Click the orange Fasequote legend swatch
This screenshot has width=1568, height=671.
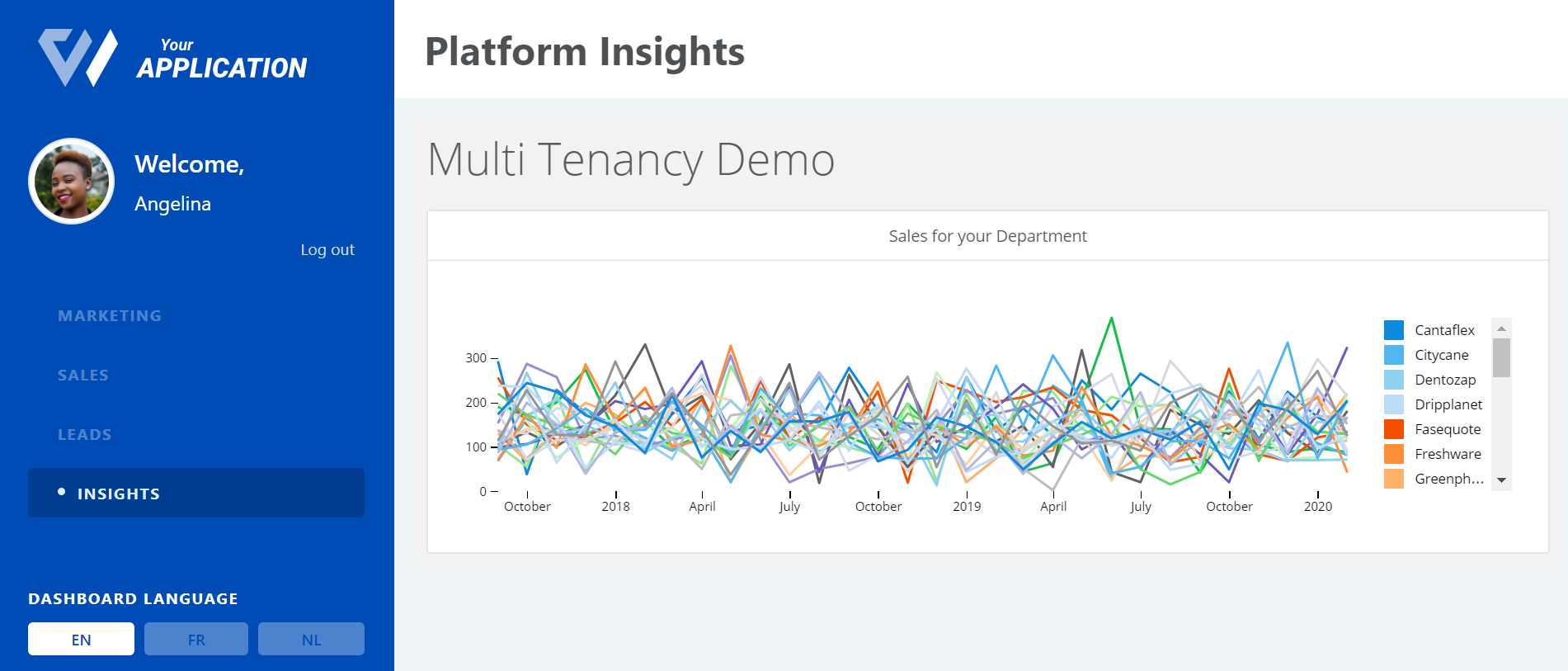click(x=1394, y=429)
